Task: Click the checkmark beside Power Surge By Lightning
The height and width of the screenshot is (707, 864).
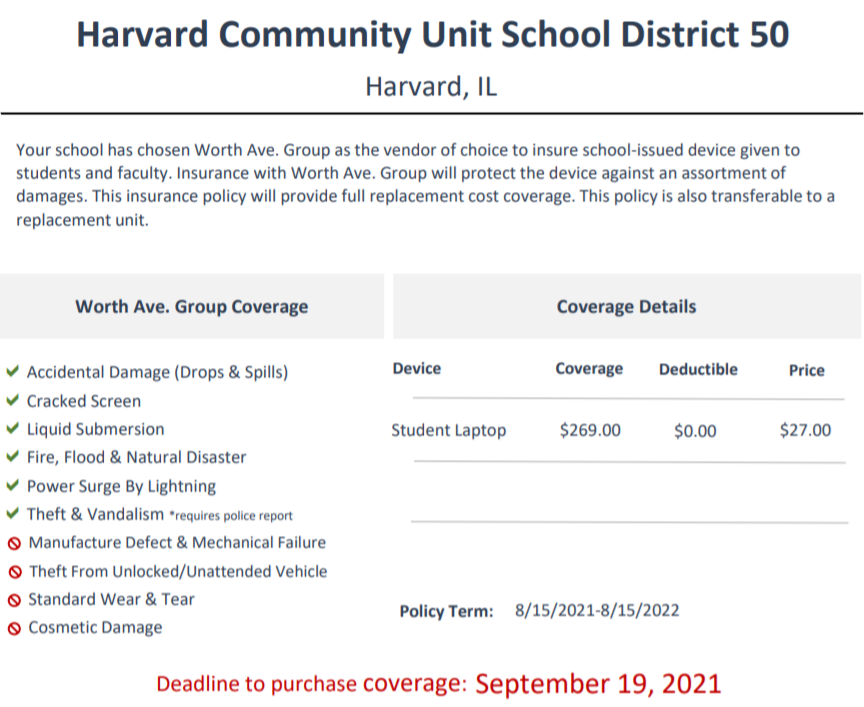Action: (x=13, y=485)
